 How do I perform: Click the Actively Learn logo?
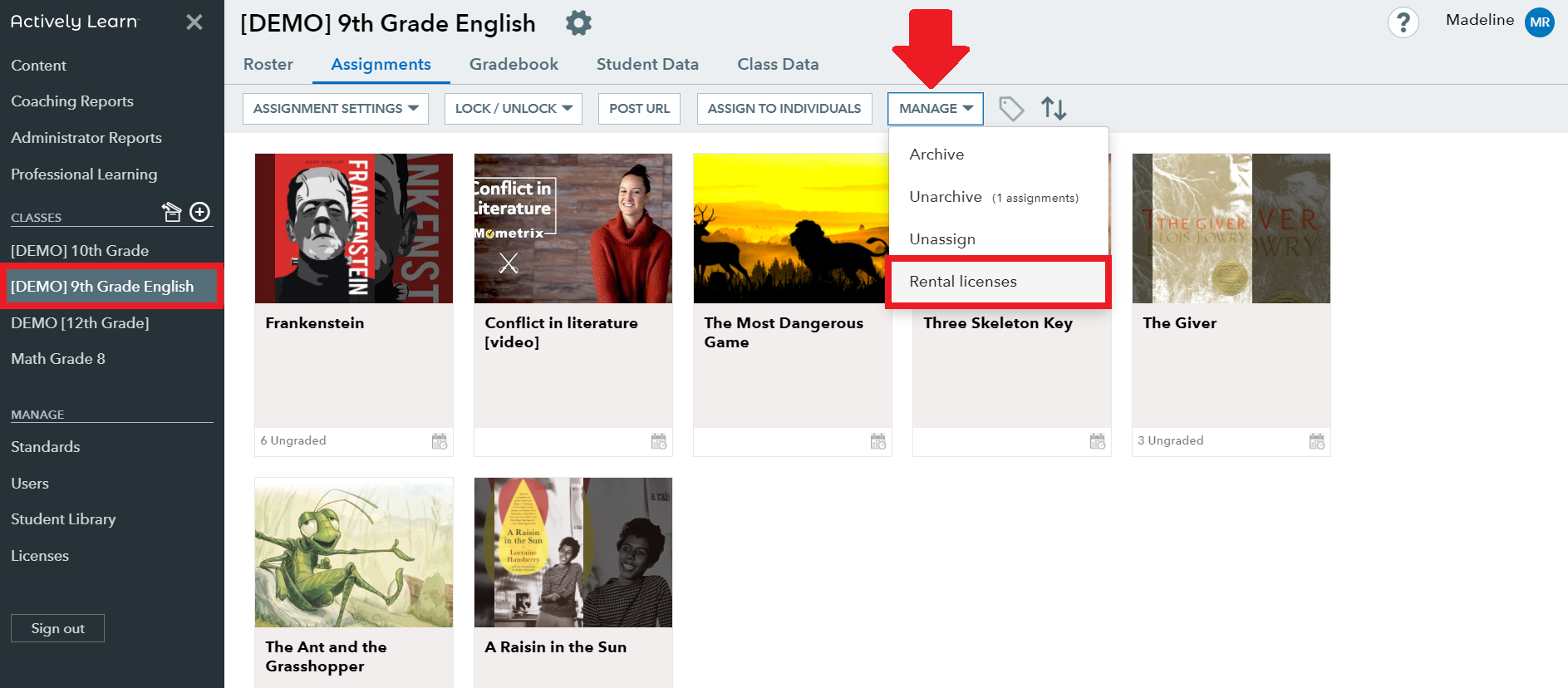point(75,22)
